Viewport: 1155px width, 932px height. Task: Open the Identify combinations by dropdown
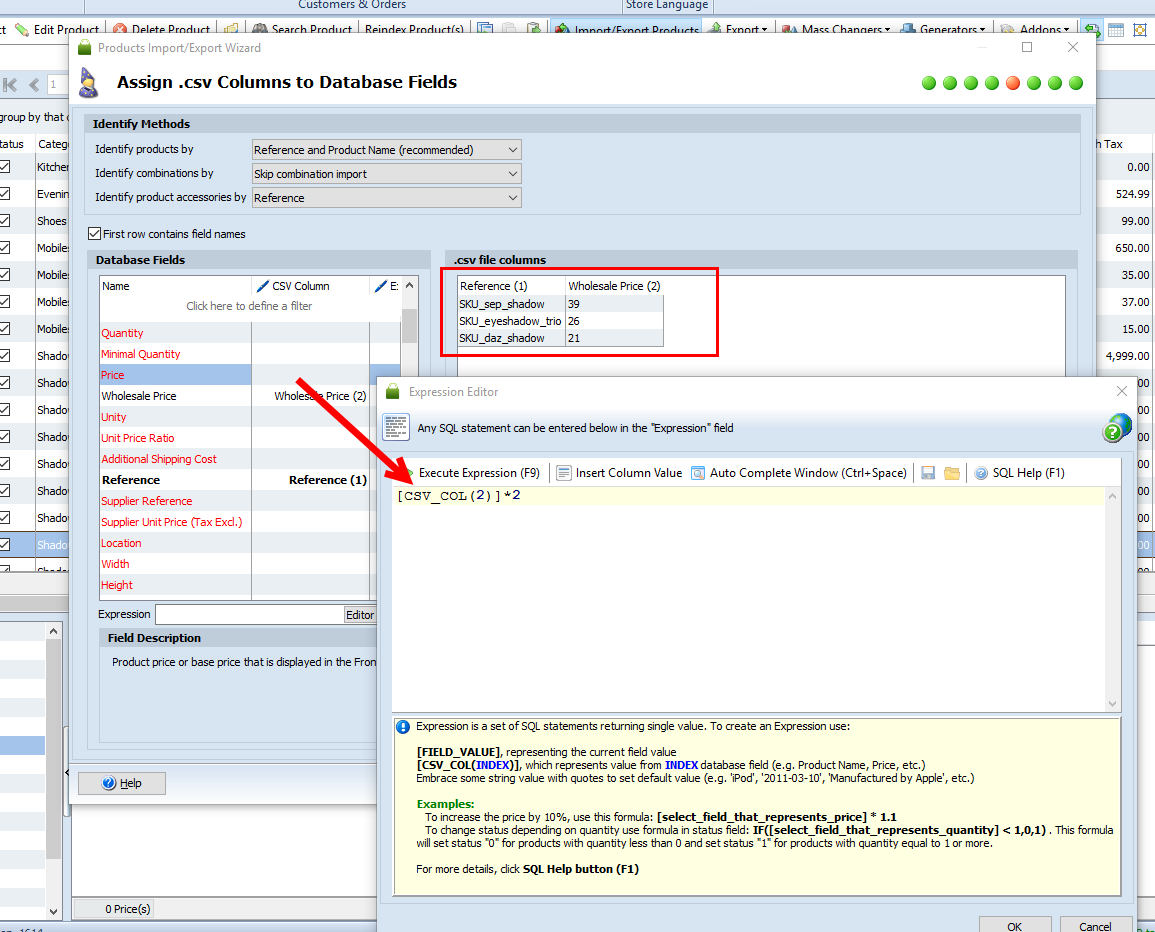(387, 174)
